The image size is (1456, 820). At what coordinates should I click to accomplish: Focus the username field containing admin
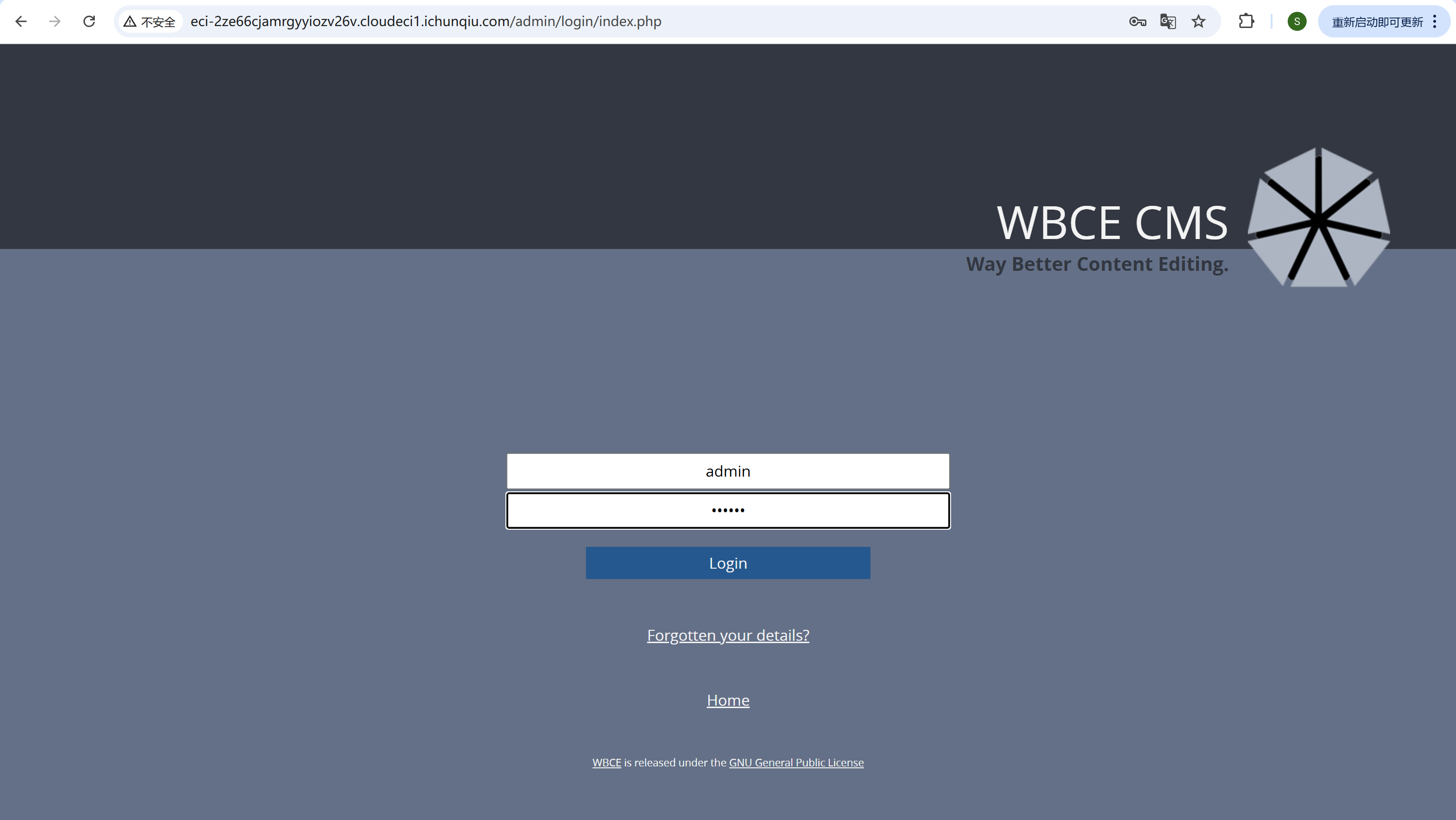[x=728, y=471]
